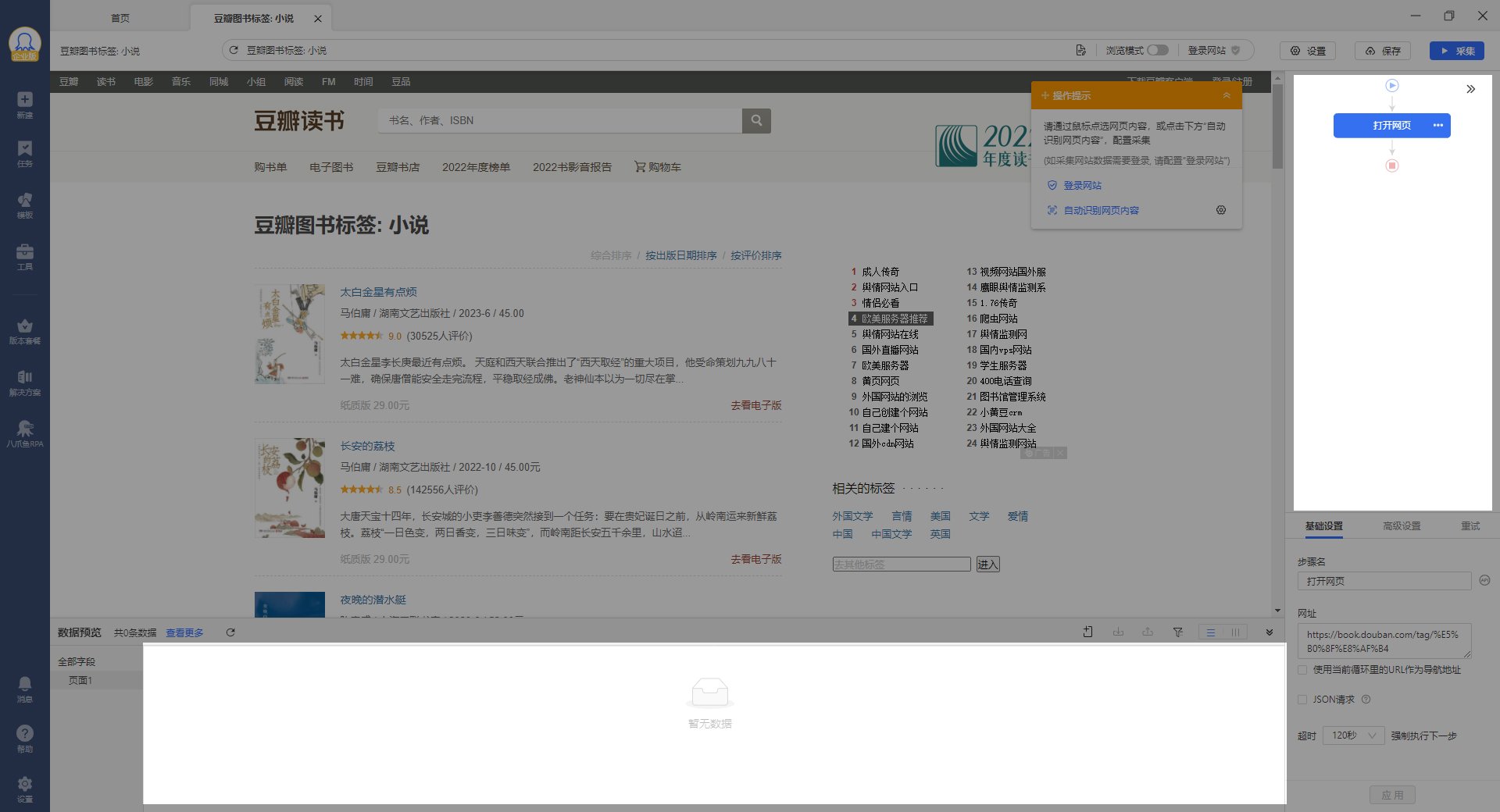
Task: Click 查看更多 link in data preview
Action: [x=184, y=632]
